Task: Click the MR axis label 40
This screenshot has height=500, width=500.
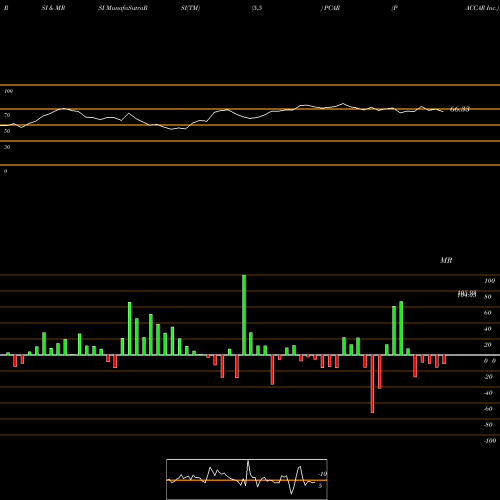Action: [x=488, y=329]
